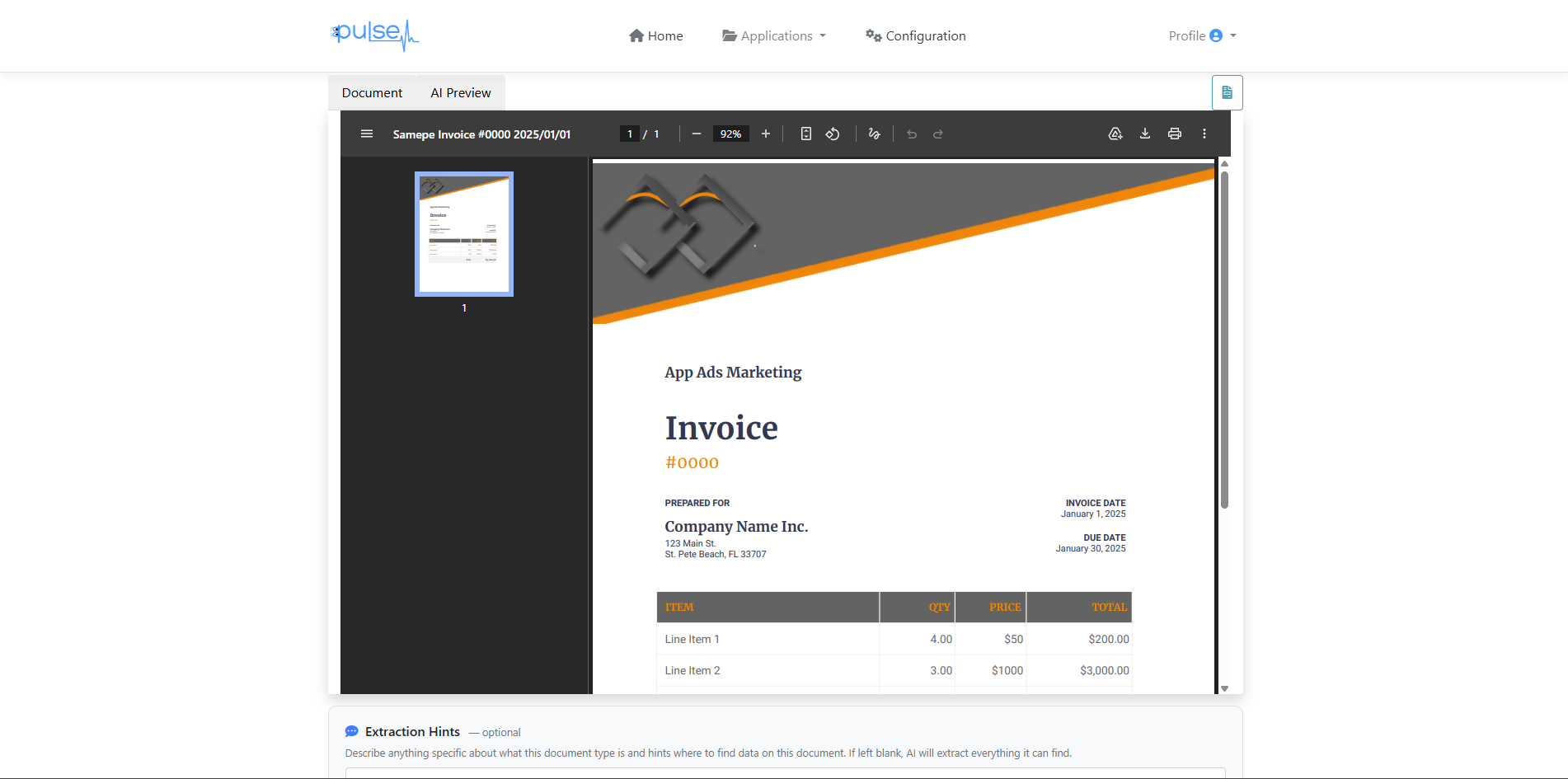Switch to the AI Preview tab
This screenshot has height=779, width=1568.
tap(459, 92)
